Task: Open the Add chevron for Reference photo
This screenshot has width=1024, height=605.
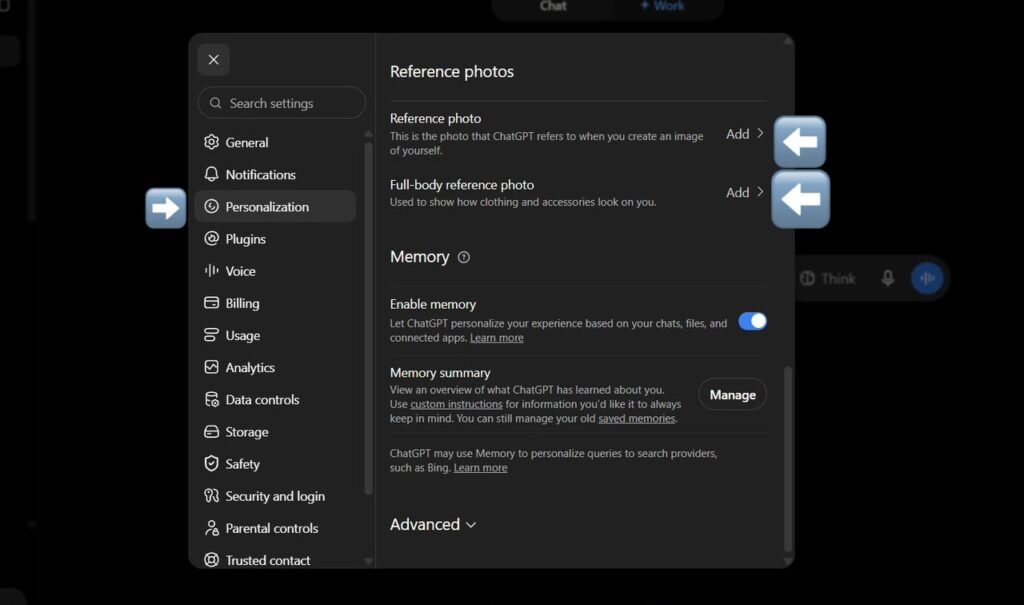Action: 745,133
